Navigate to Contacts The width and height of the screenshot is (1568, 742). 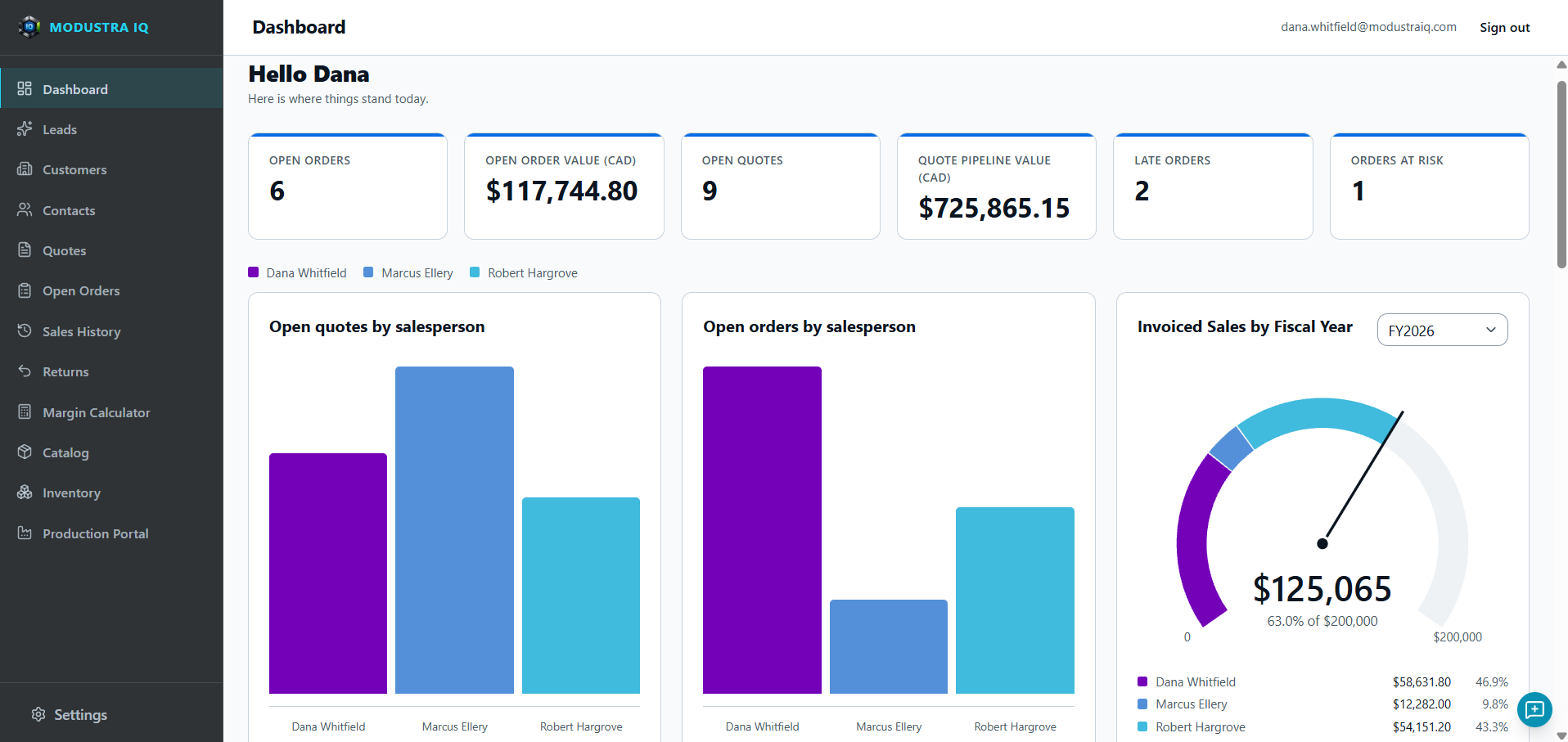(x=111, y=210)
